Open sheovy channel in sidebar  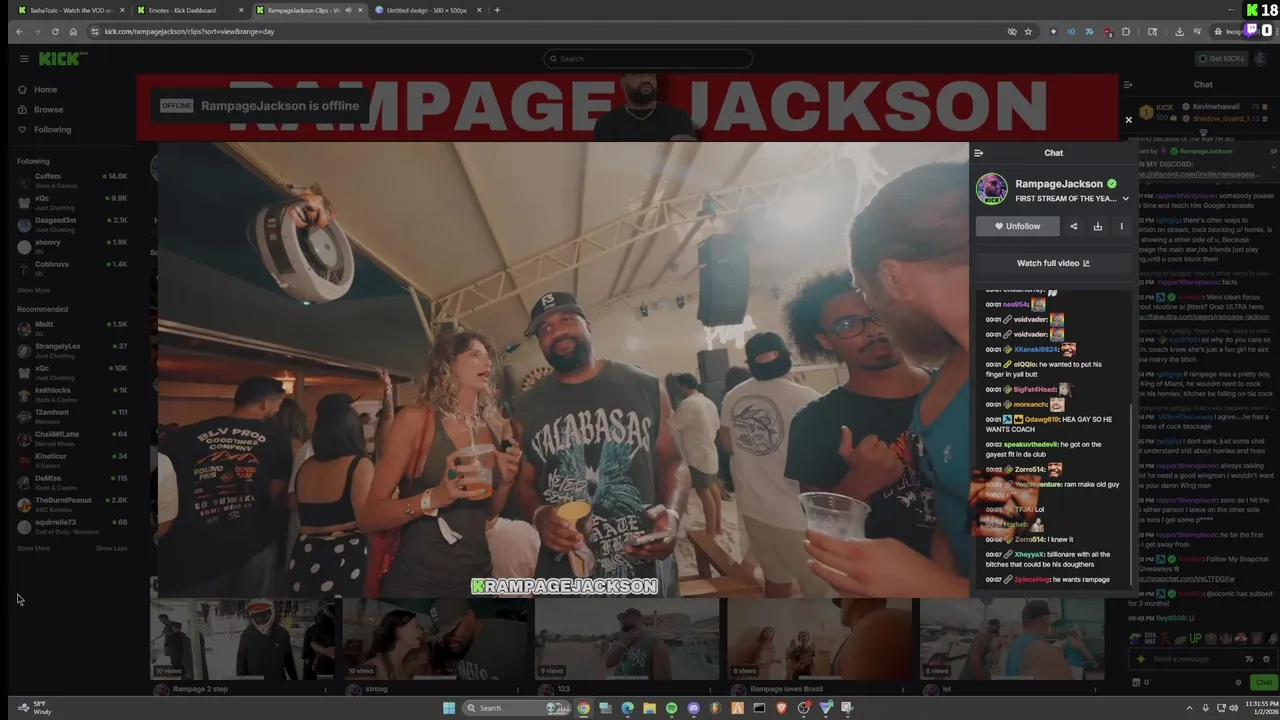coord(72,246)
